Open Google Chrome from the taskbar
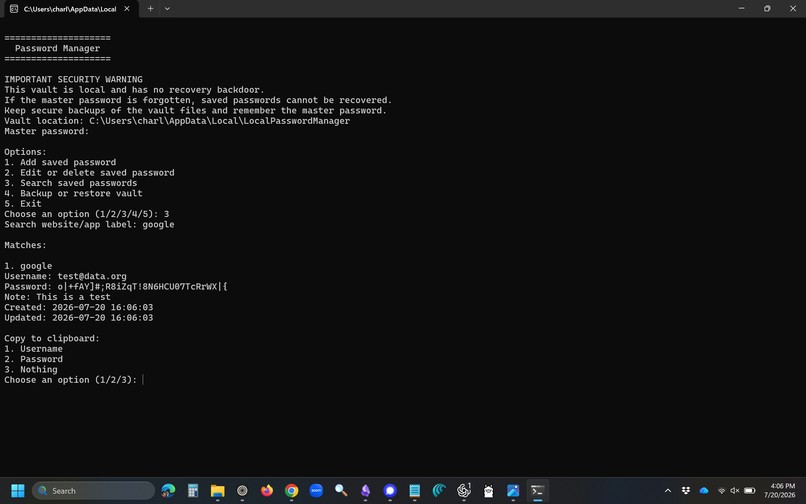This screenshot has width=806, height=504. point(291,491)
